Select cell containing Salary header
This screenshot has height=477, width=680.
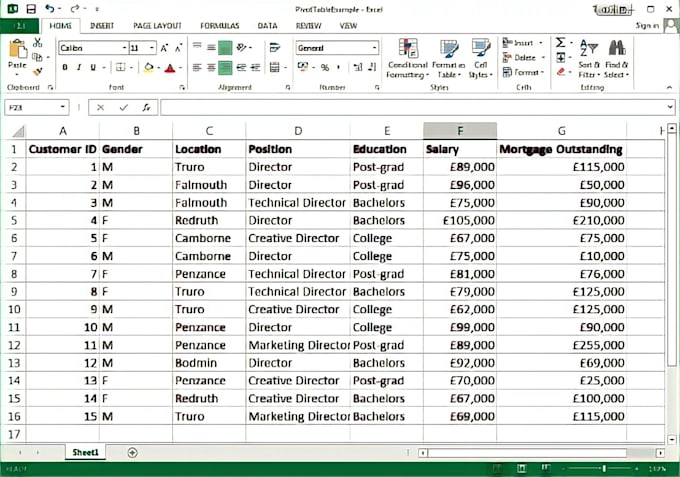(x=459, y=149)
